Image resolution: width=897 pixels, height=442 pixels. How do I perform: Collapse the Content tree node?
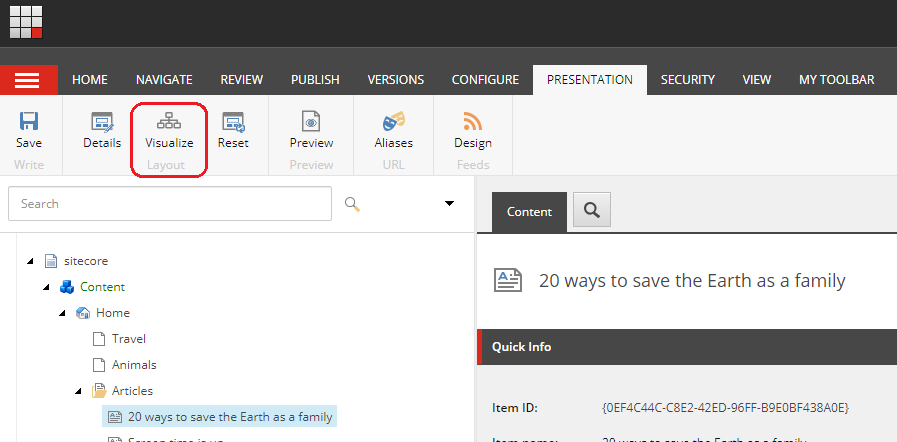point(46,287)
